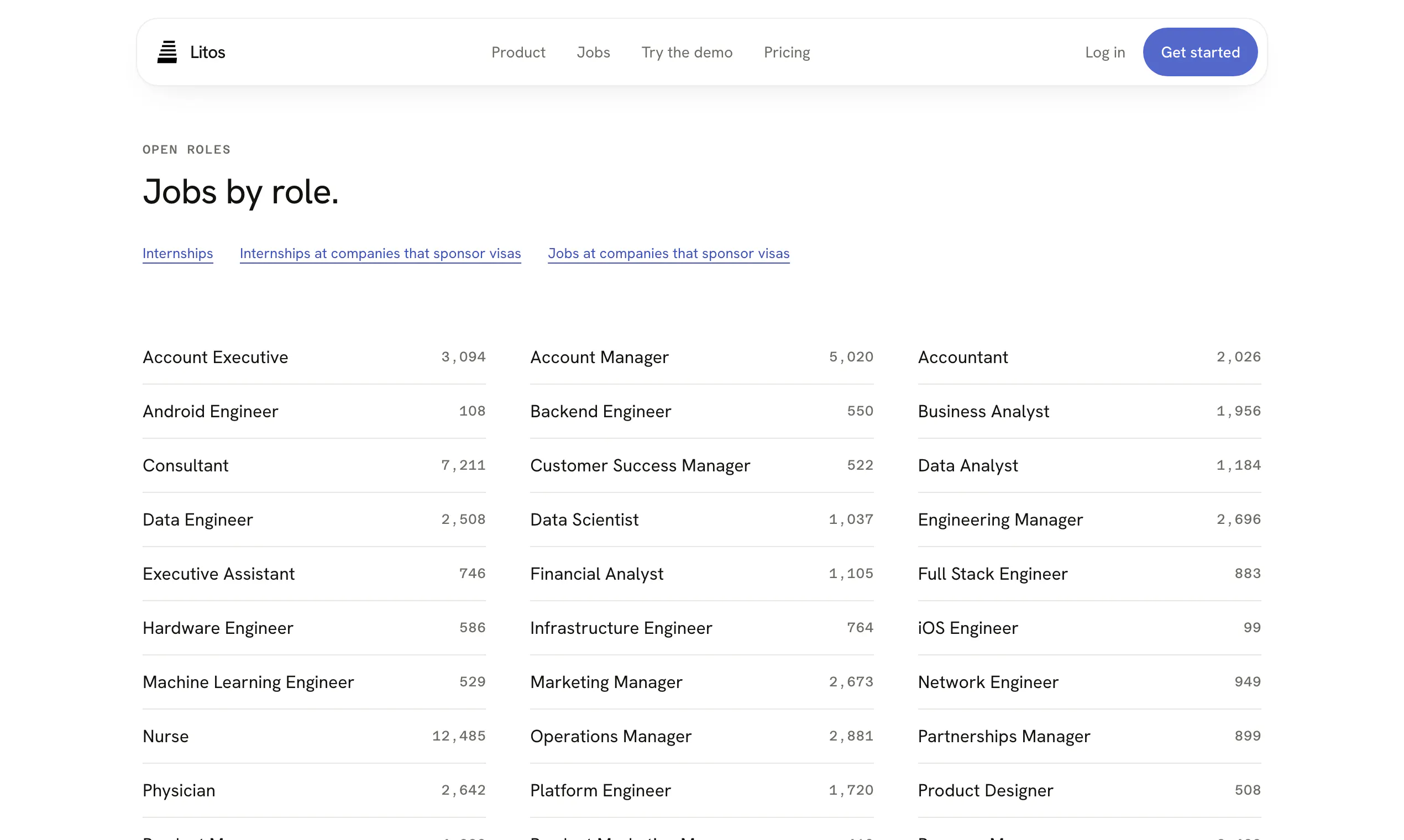1404x840 pixels.
Task: View Engineering Manager jobs
Action: tap(1089, 519)
